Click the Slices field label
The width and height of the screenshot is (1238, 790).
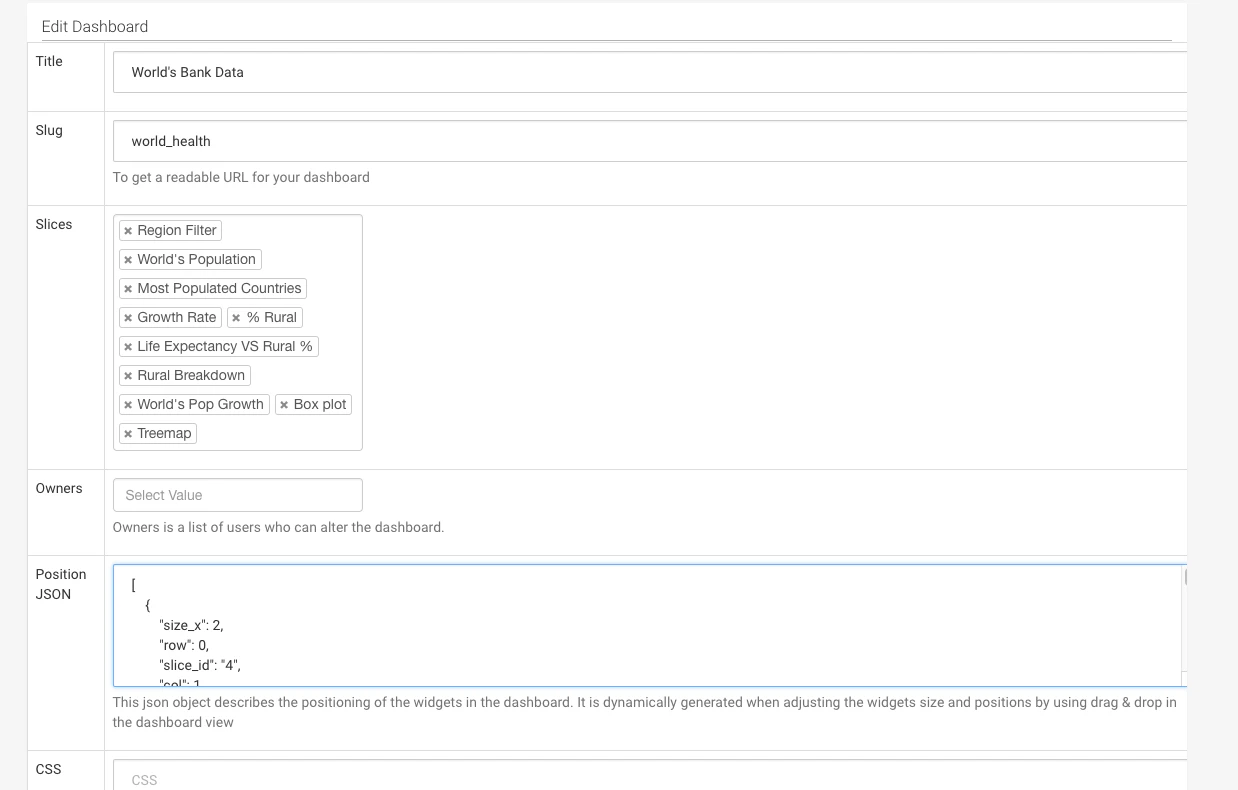point(54,224)
